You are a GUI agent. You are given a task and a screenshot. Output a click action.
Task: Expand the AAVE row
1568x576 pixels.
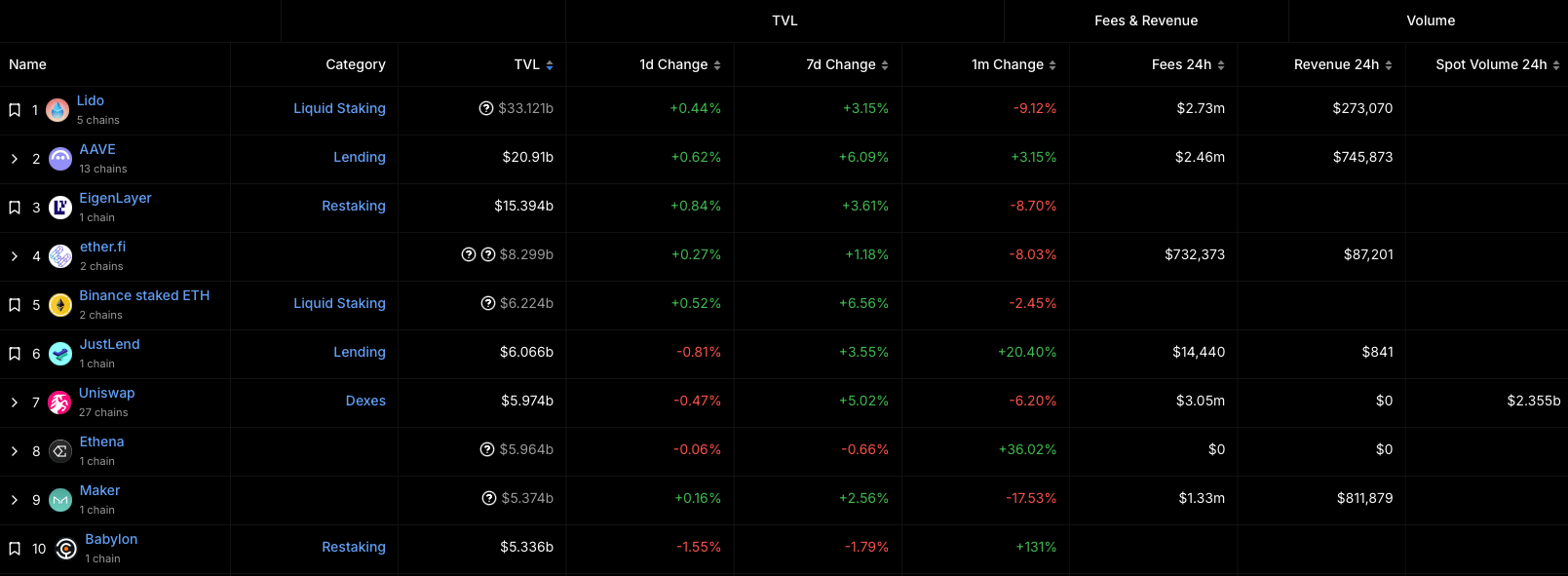coord(15,159)
